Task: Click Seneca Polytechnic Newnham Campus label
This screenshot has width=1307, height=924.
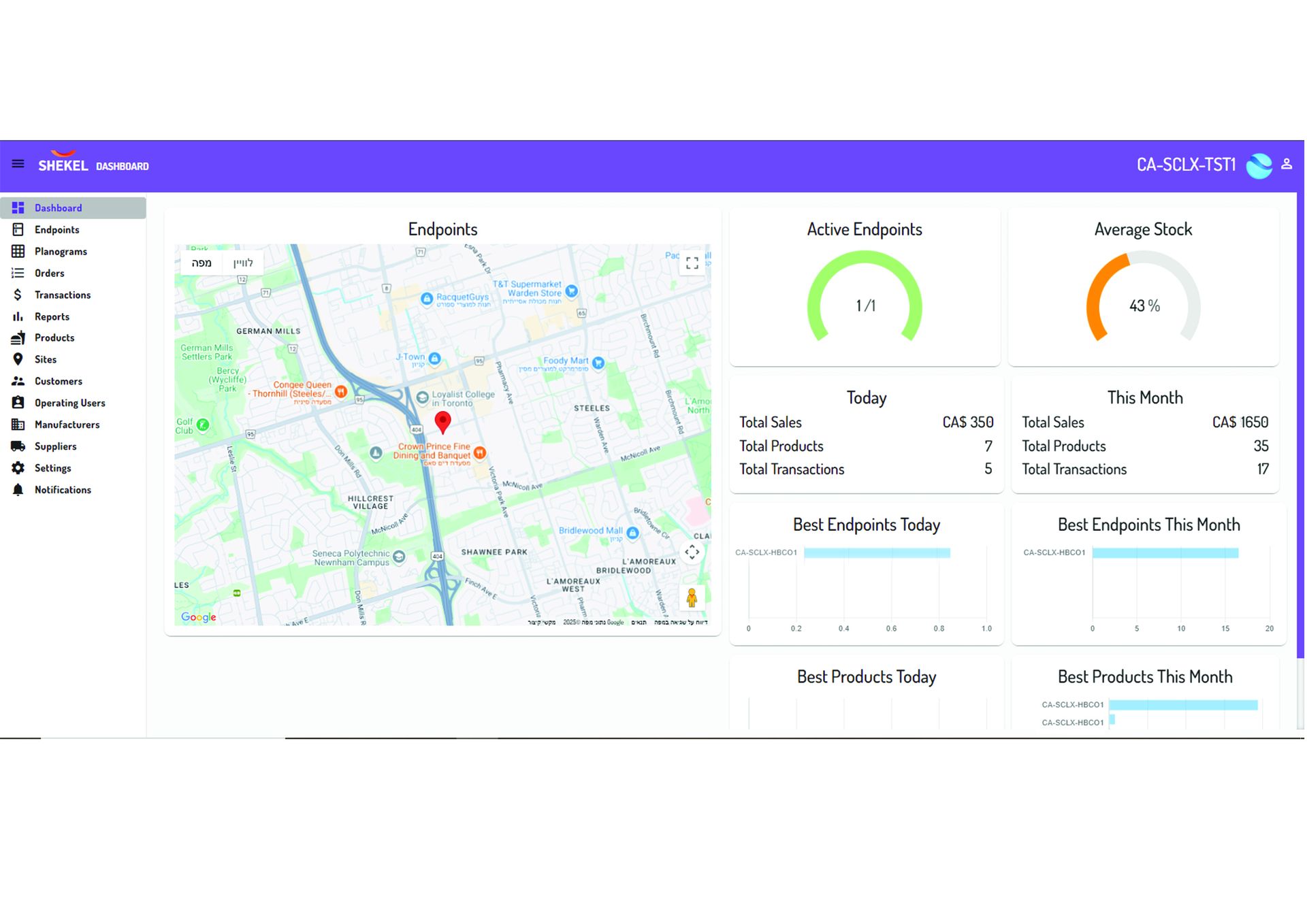Action: [x=351, y=559]
